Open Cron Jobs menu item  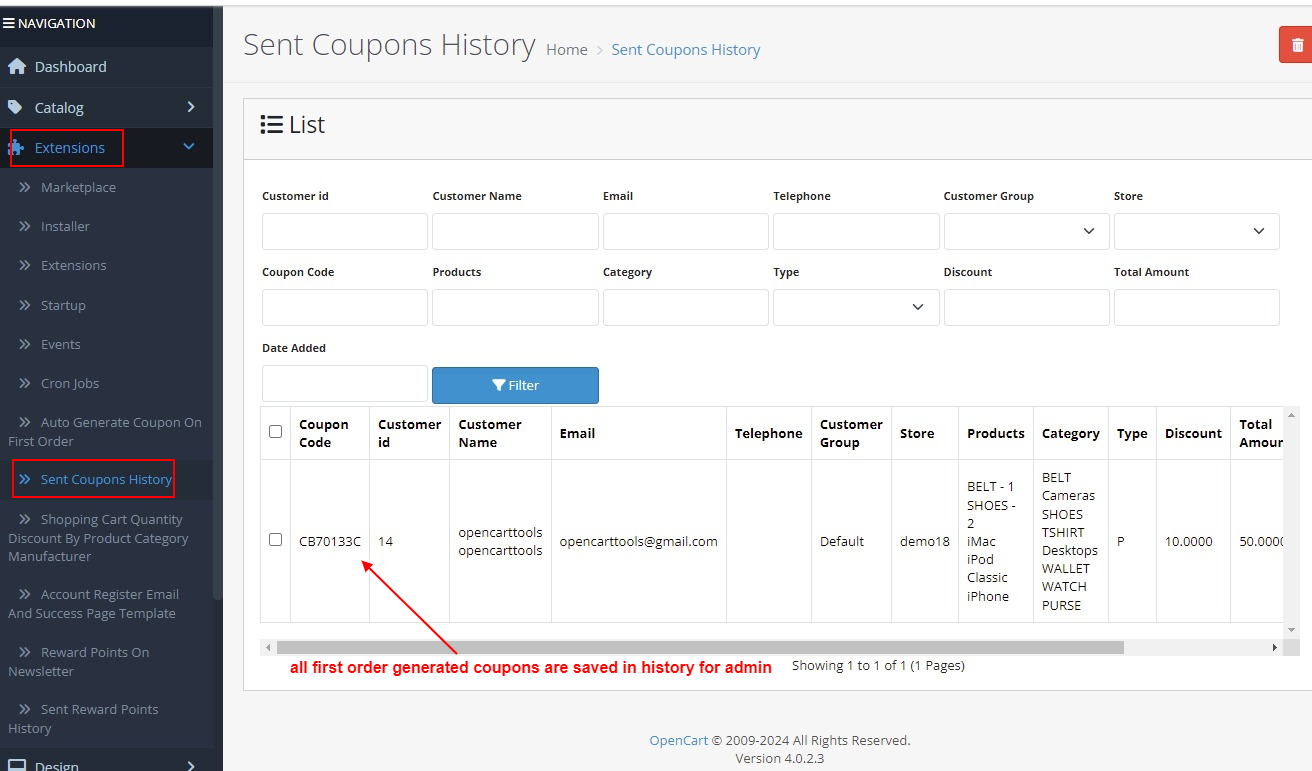[x=69, y=383]
